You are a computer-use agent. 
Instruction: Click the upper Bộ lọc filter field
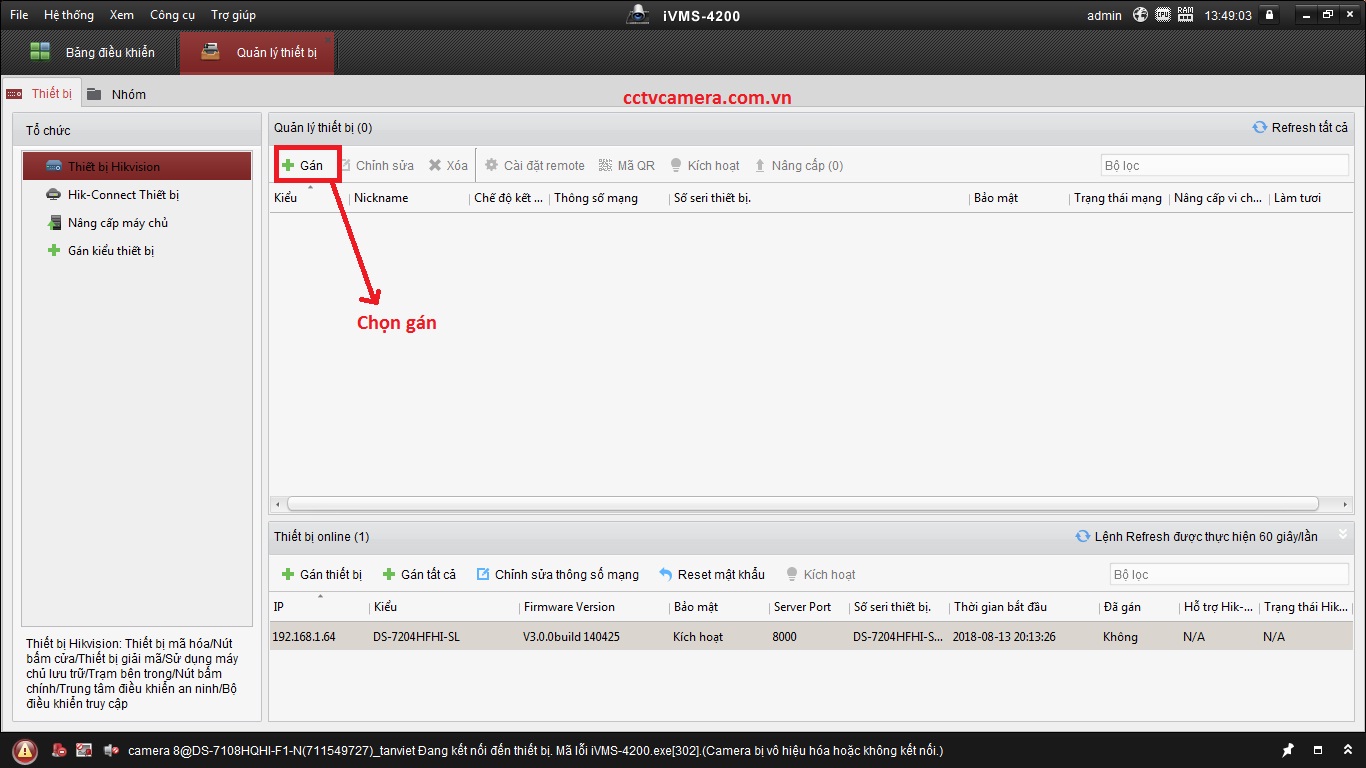pos(1223,166)
